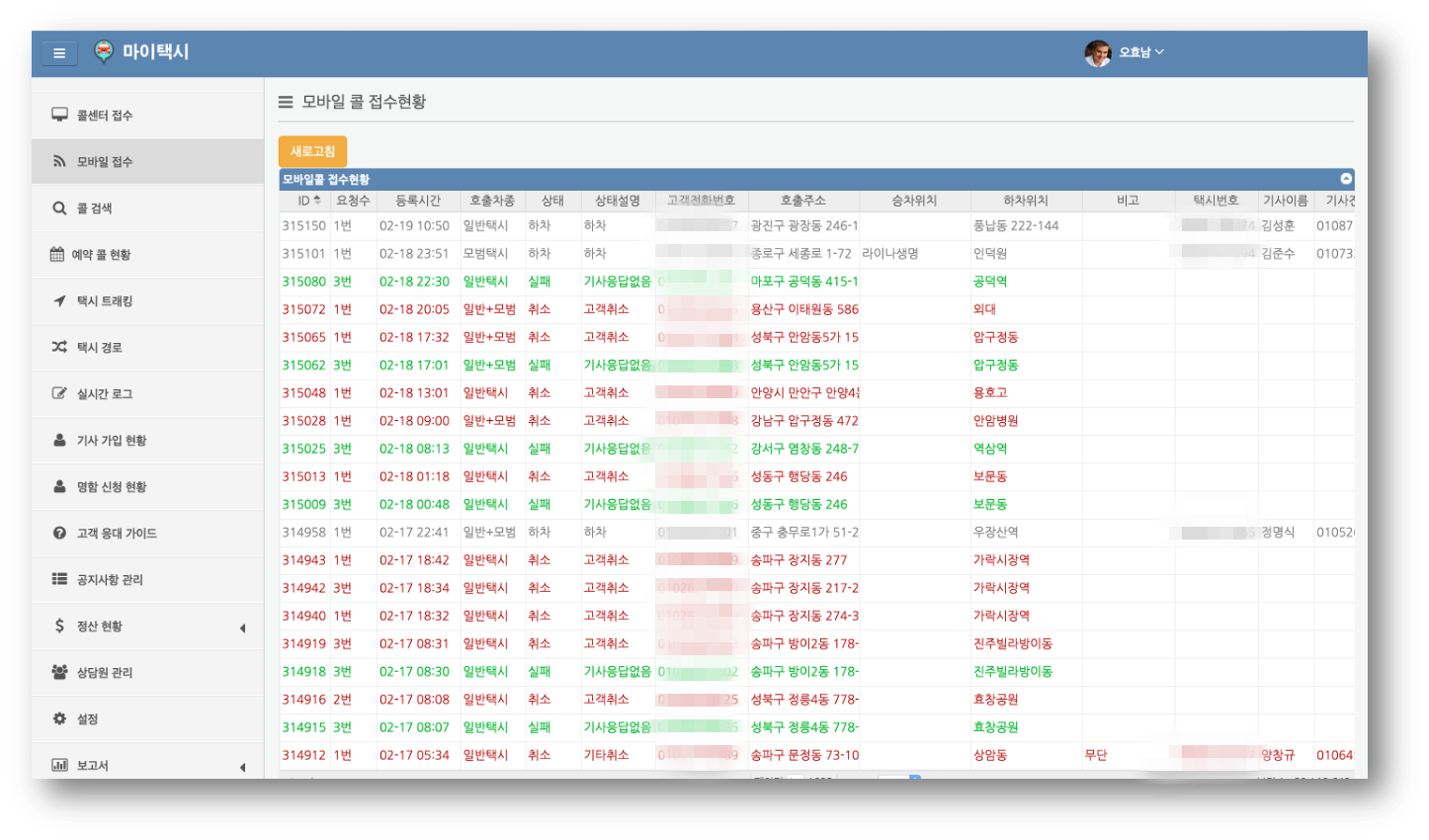This screenshot has width=1429, height=840.
Task: Open the 택시 트래킹 menu
Action: click(x=147, y=301)
